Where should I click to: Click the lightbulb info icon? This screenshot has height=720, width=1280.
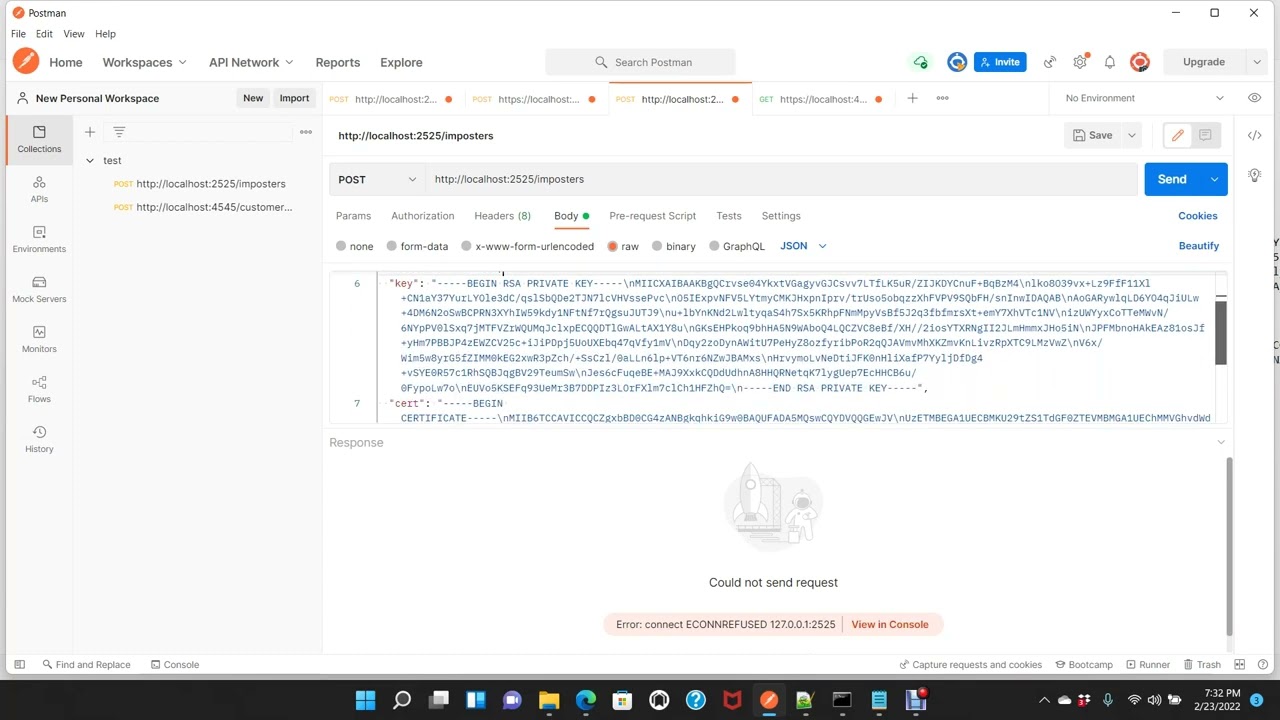click(x=1254, y=176)
